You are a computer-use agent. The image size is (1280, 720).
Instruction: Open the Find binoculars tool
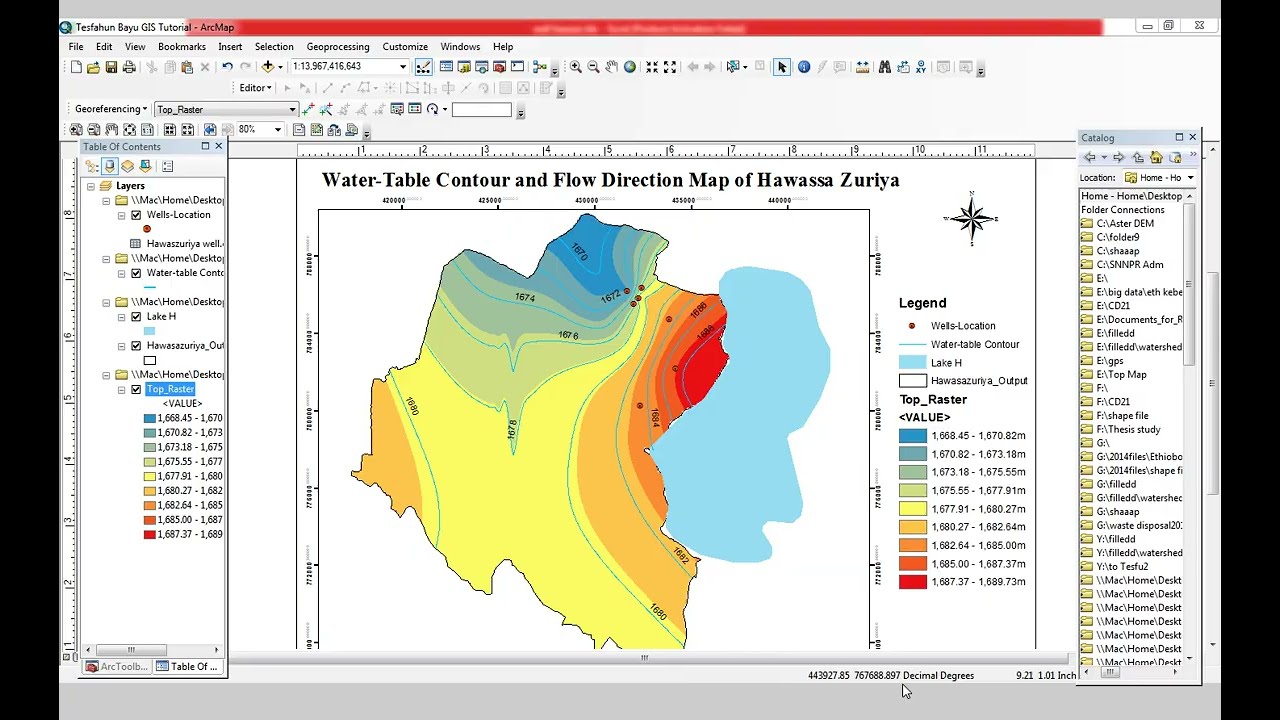[x=884, y=67]
